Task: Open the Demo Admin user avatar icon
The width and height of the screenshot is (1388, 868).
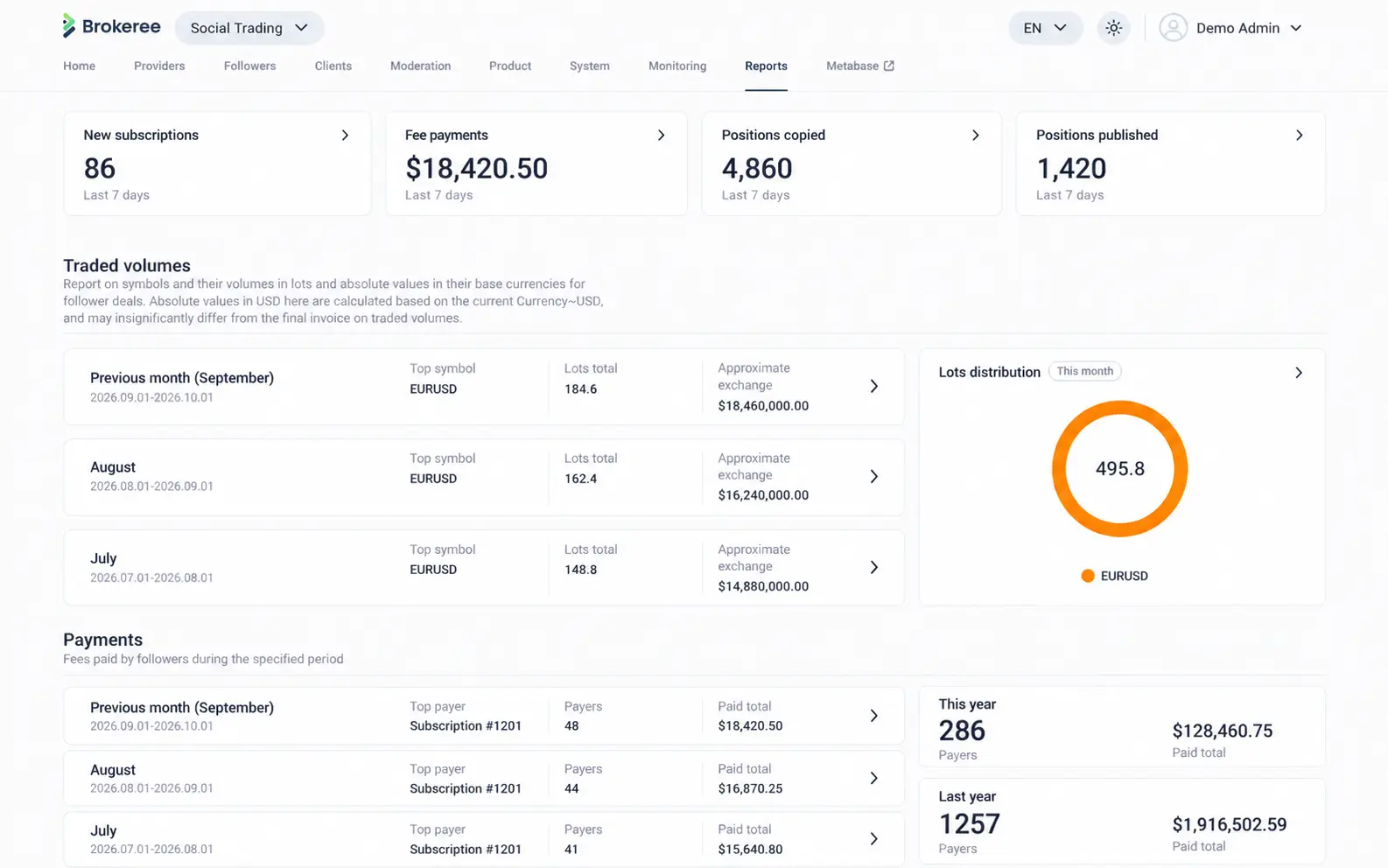Action: [x=1173, y=28]
